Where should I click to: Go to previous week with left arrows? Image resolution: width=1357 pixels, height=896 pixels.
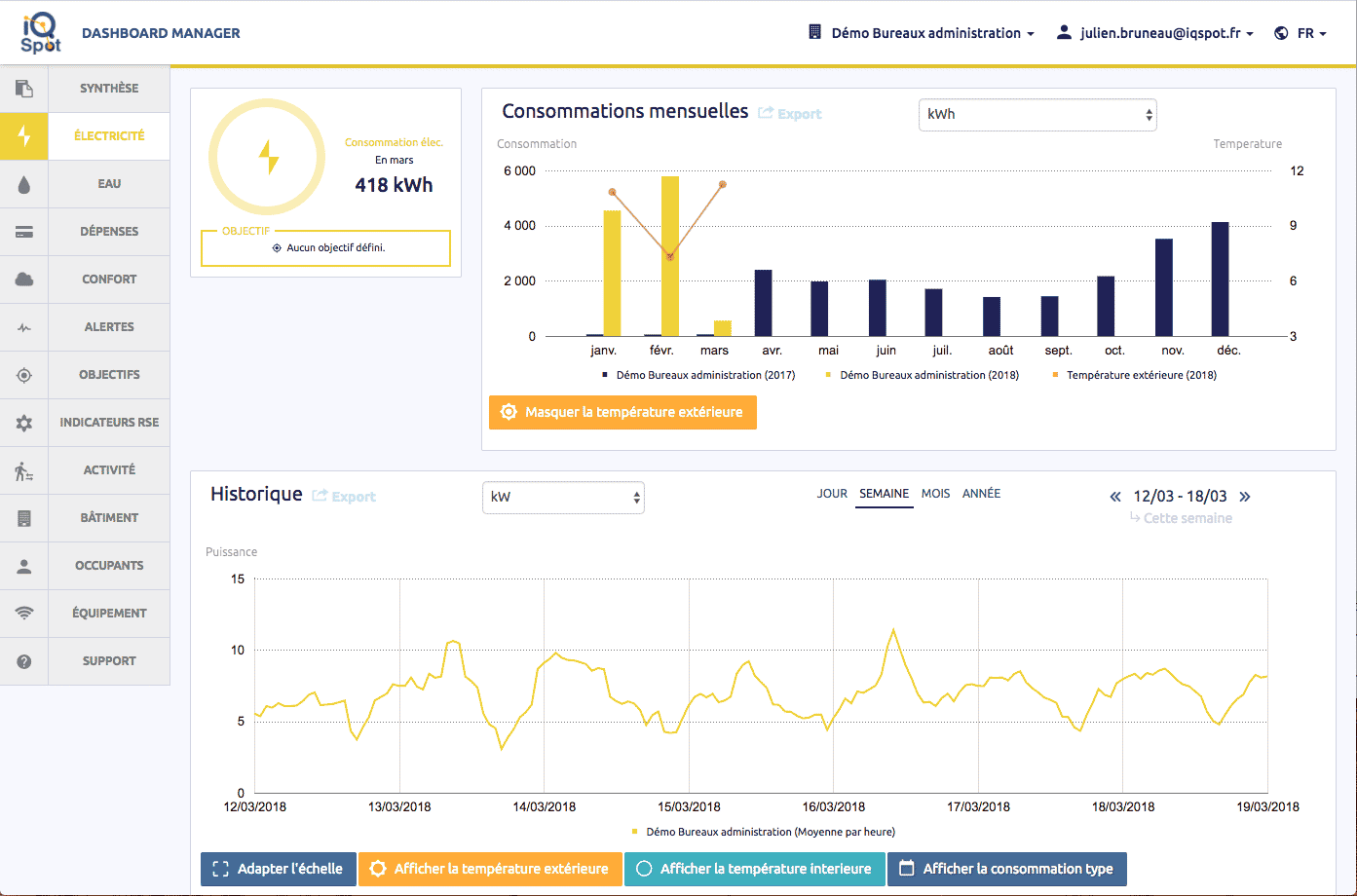pyautogui.click(x=1115, y=497)
